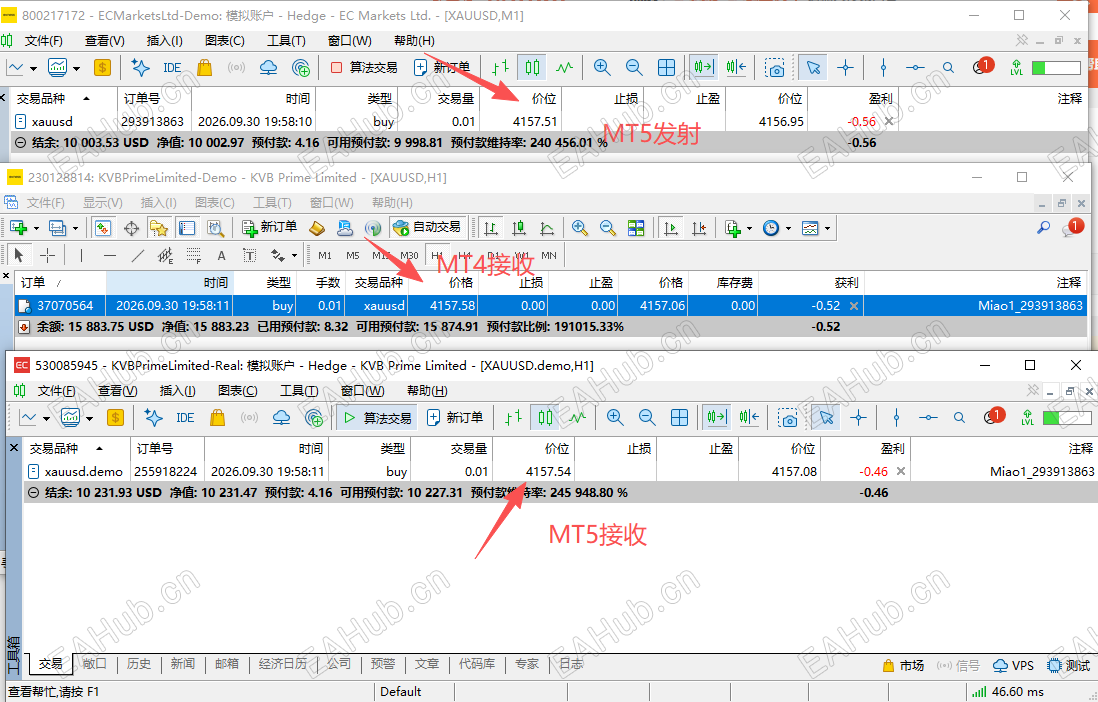Screen dimensions: 1098x702
Task: Click search magnifier in EC Markets toolbar
Action: [x=948, y=68]
